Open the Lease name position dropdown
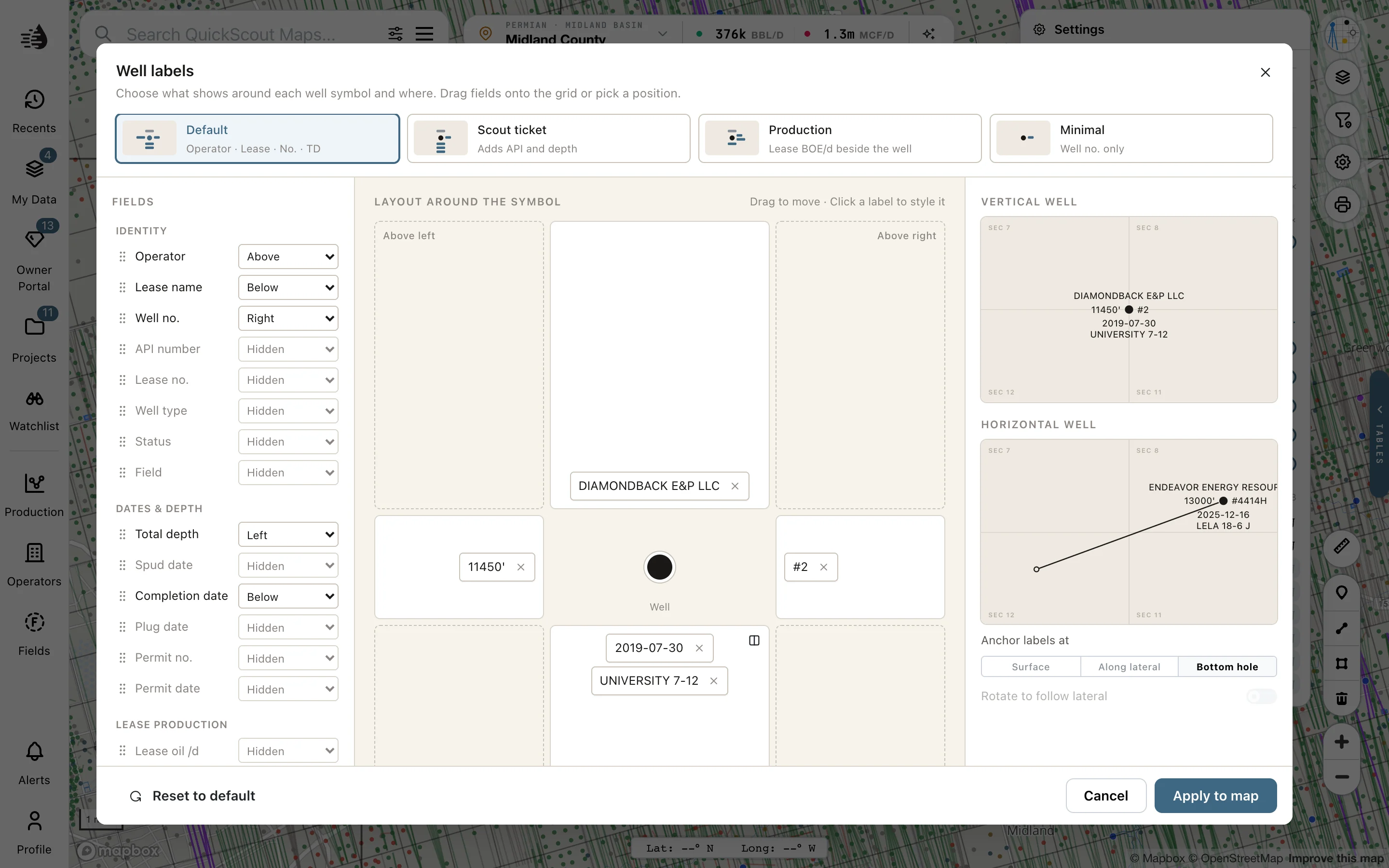The width and height of the screenshot is (1389, 868). [288, 287]
